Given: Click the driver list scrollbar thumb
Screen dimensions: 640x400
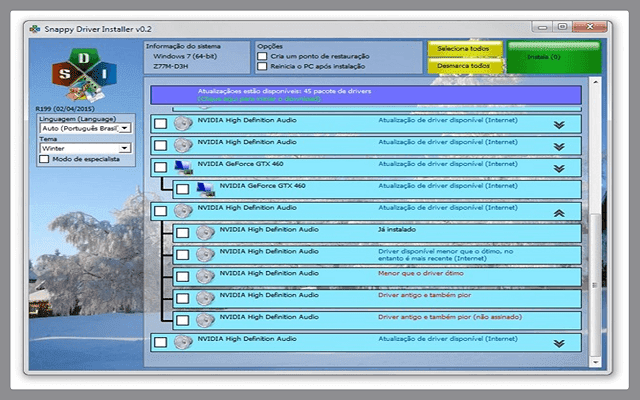Looking at the screenshot, I should pos(596,285).
